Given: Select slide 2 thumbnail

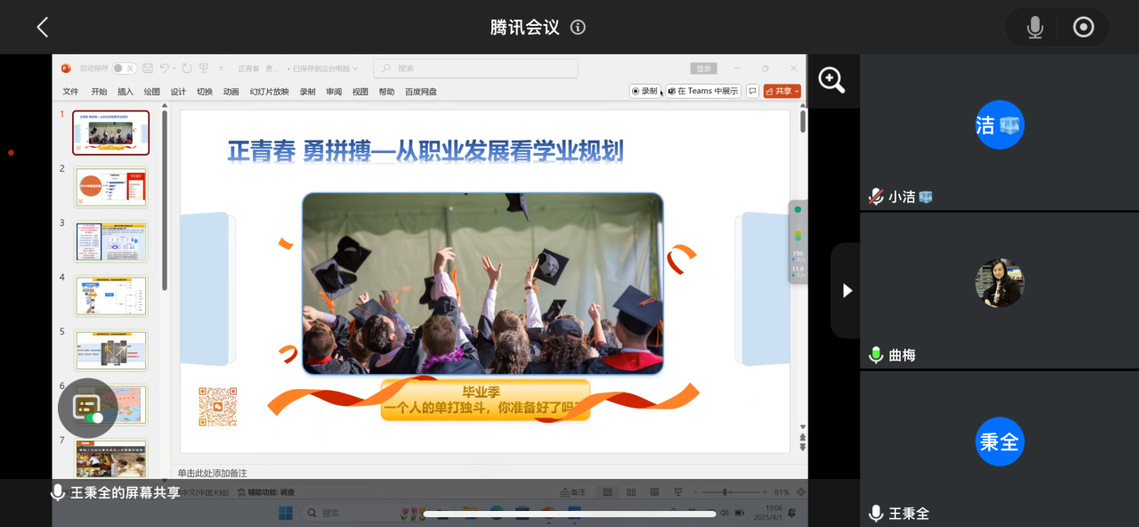Looking at the screenshot, I should pyautogui.click(x=110, y=187).
